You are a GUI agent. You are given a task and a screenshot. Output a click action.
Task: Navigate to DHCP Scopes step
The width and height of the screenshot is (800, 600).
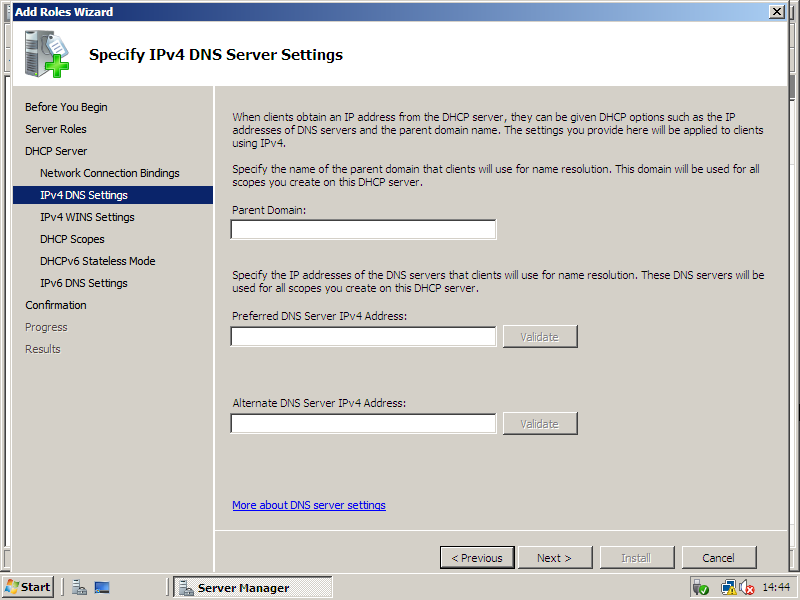pyautogui.click(x=72, y=239)
